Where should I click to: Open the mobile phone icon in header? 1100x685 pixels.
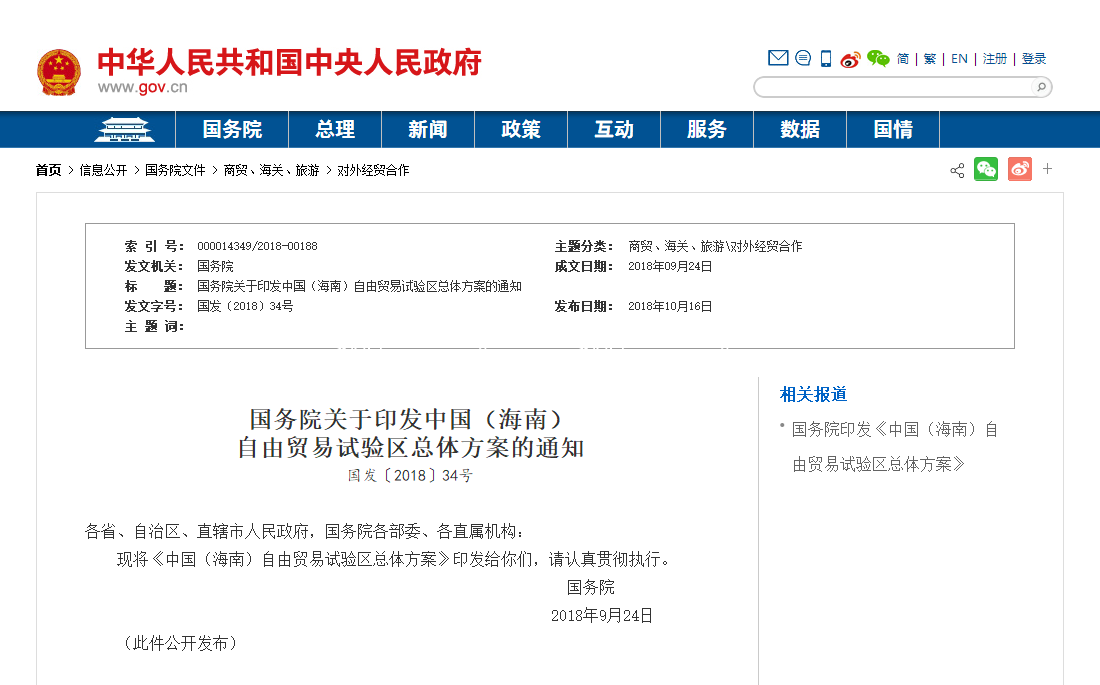826,59
